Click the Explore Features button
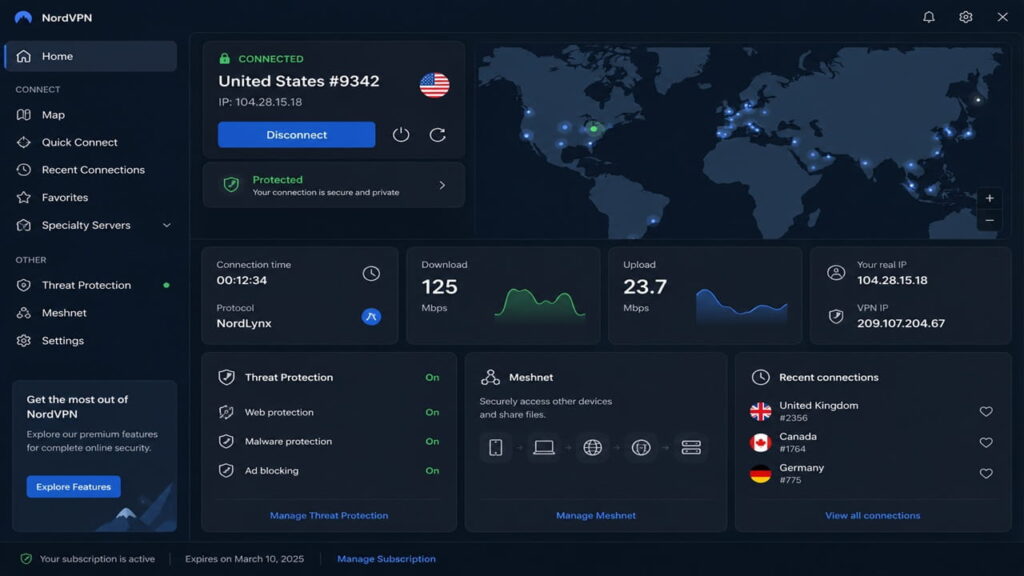Screen dimensions: 1024x576 pyautogui.click(x=73, y=487)
